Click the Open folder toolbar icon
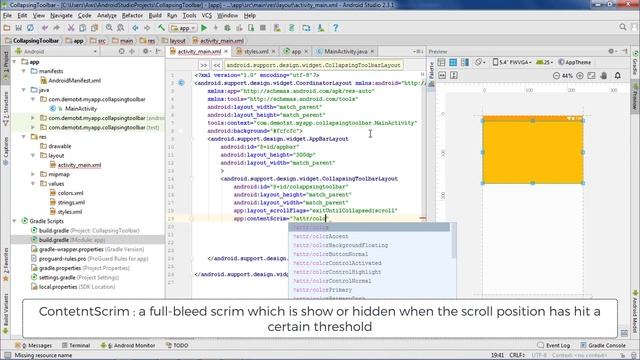The image size is (640, 360). click(x=7, y=28)
